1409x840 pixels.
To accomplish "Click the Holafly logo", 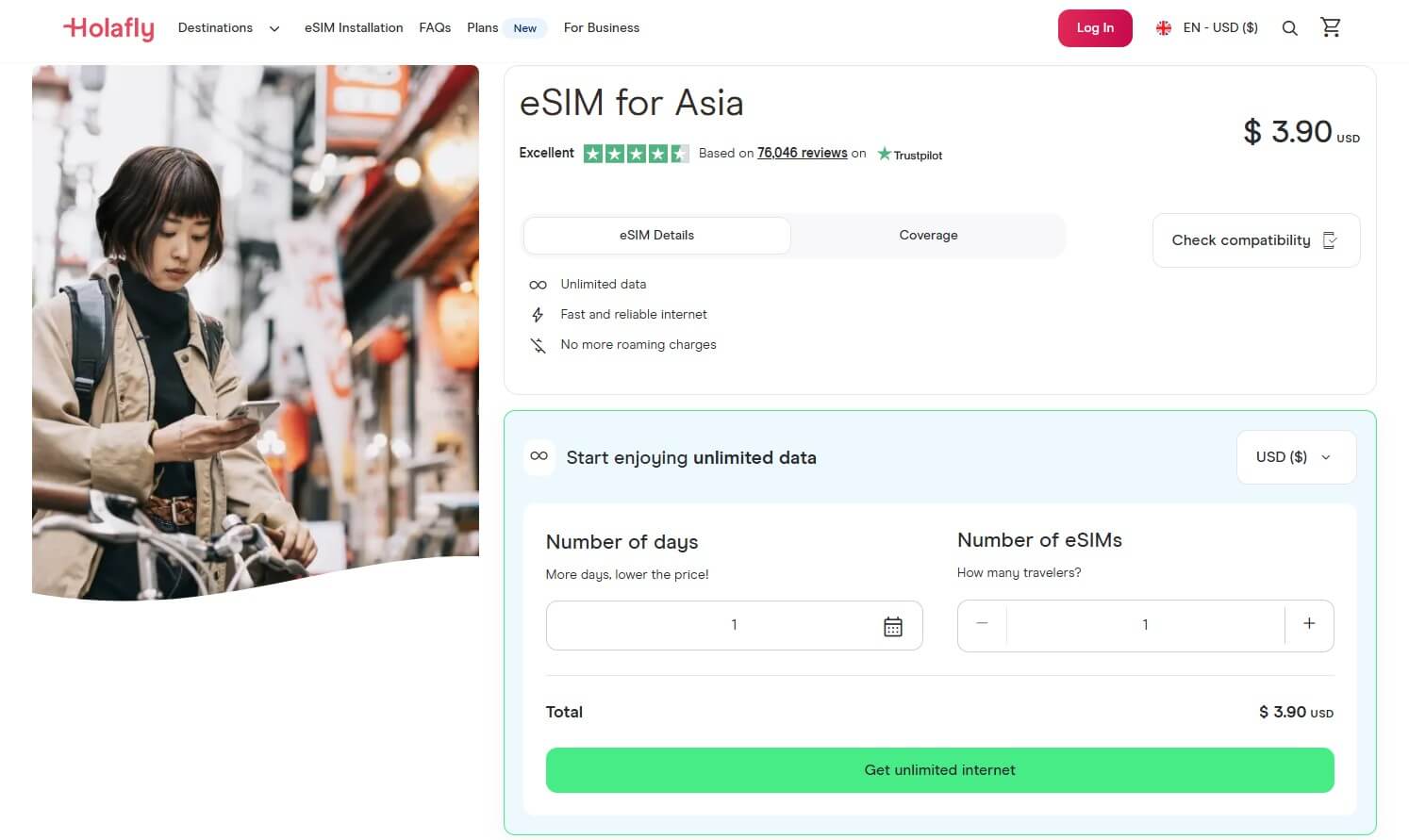I will coord(108,28).
